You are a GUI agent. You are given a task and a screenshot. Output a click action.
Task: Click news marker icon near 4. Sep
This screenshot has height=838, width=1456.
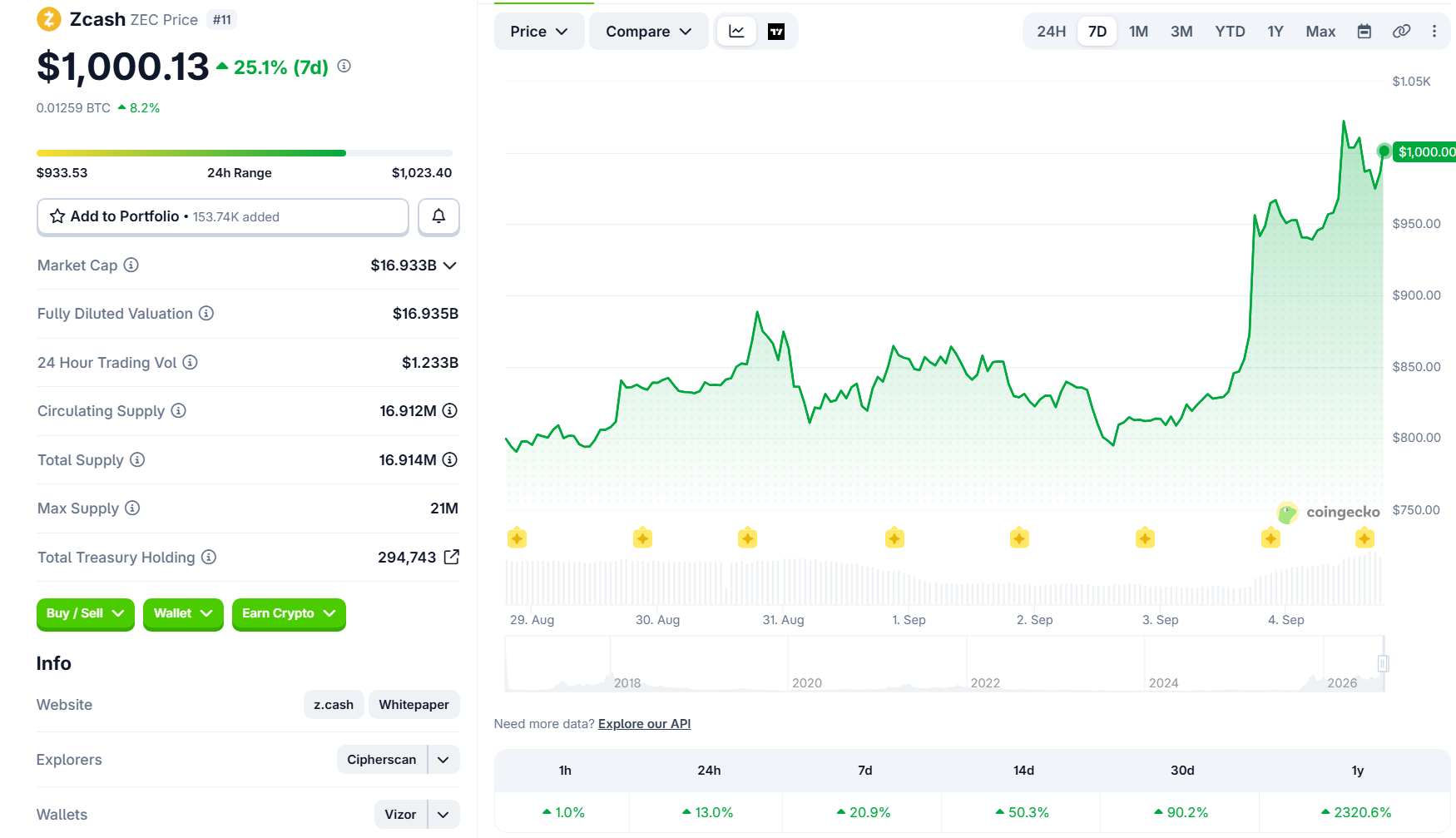pyautogui.click(x=1270, y=538)
